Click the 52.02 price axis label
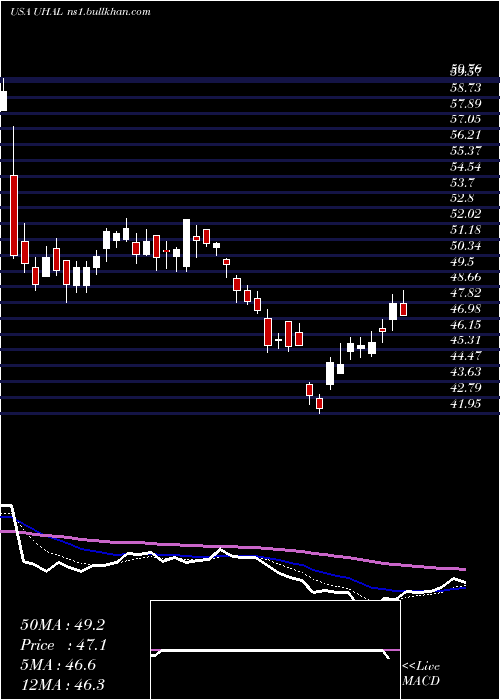The image size is (500, 700). [466, 214]
